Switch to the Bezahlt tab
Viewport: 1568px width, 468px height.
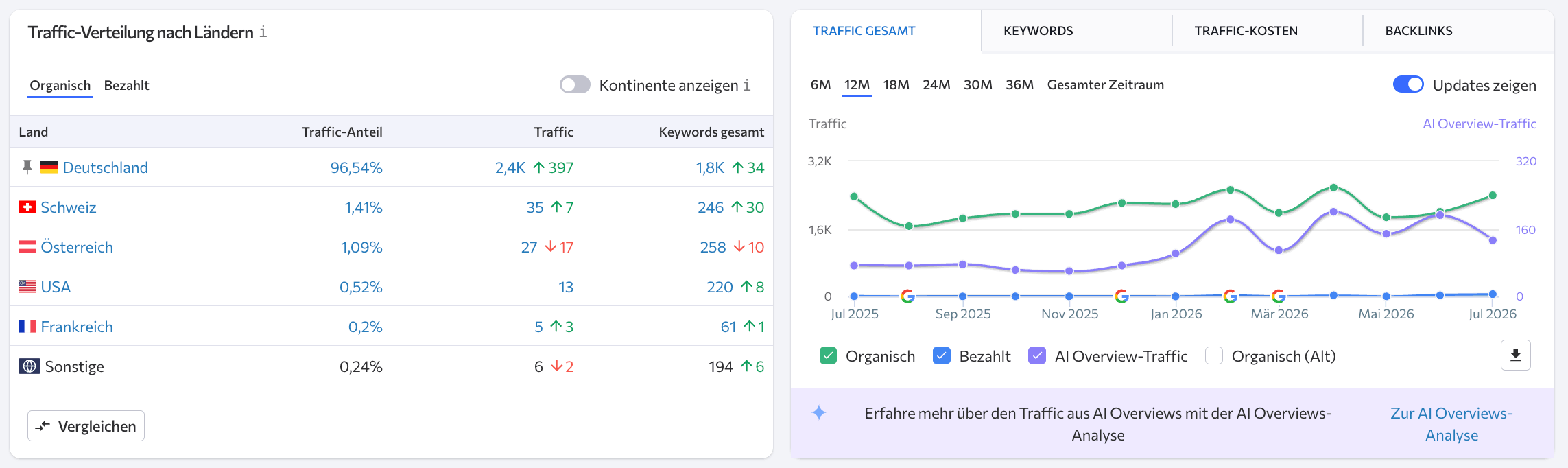(127, 85)
